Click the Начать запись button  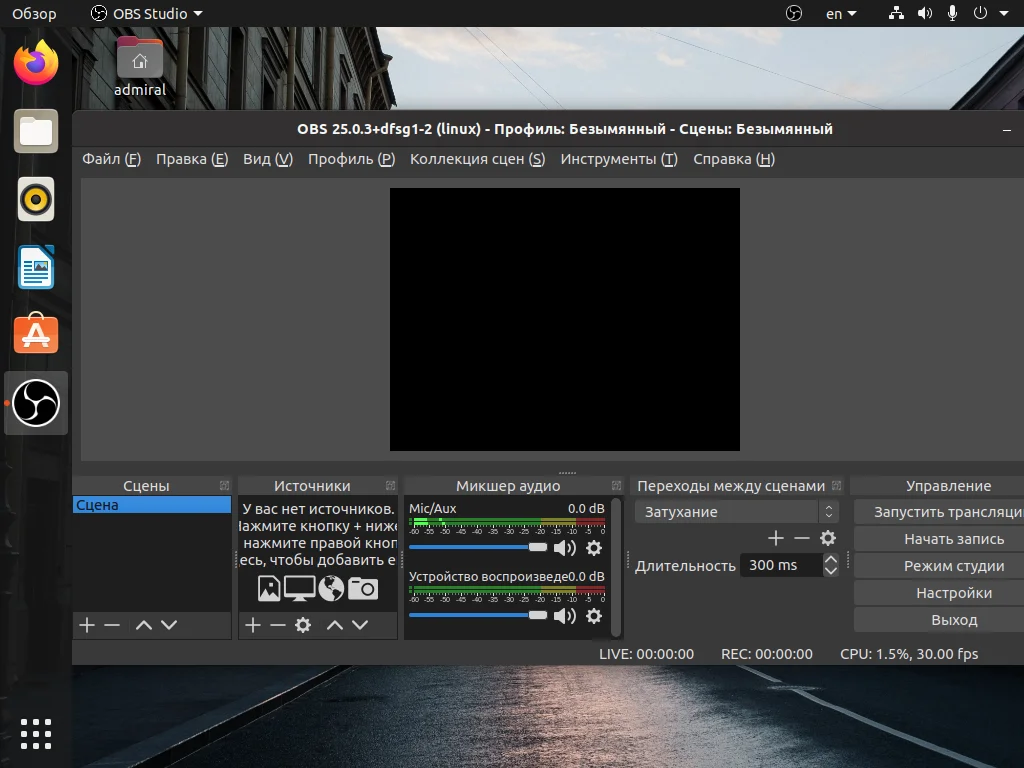click(x=953, y=539)
